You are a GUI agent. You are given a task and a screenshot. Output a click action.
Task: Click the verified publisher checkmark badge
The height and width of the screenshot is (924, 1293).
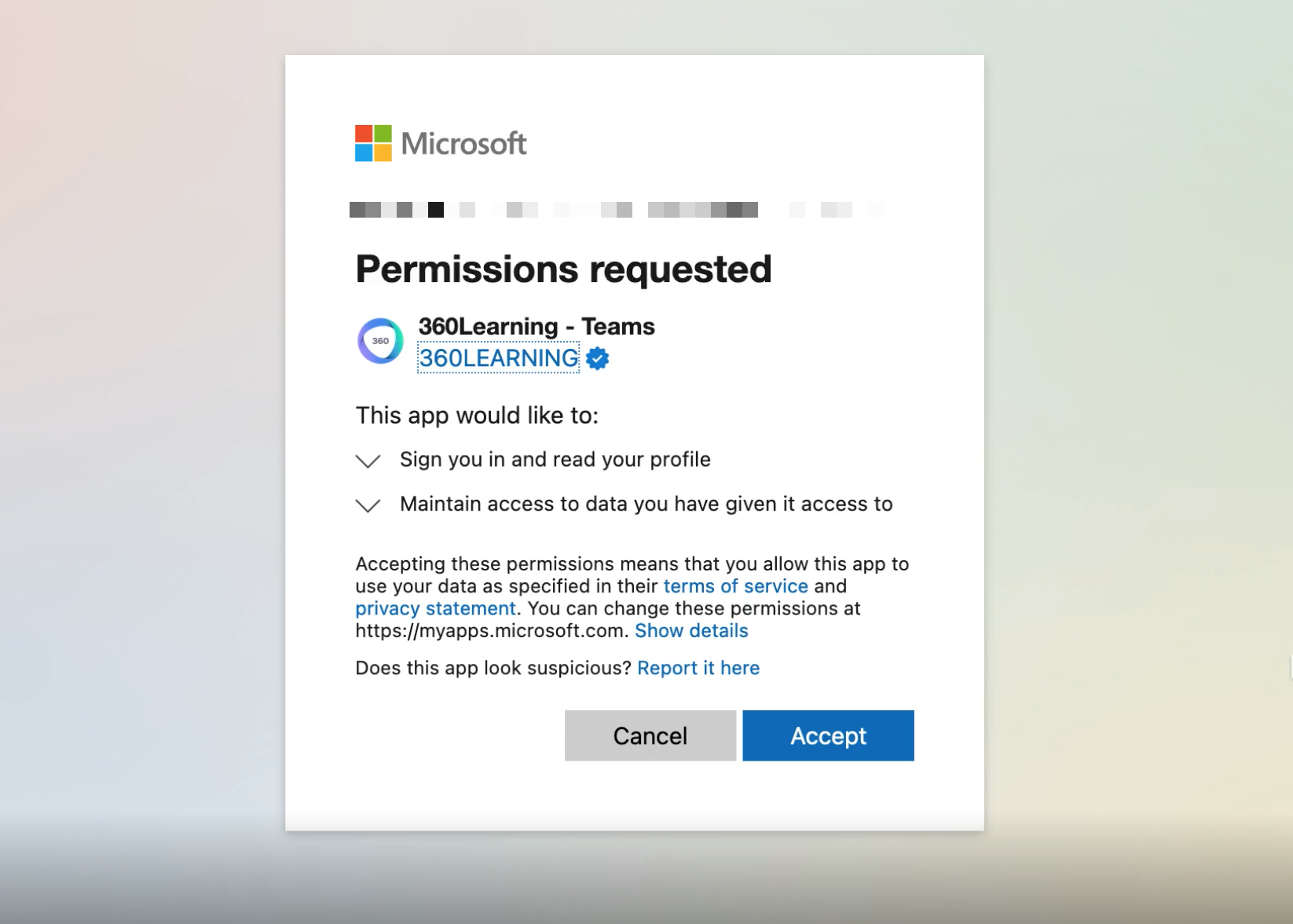pyautogui.click(x=596, y=358)
